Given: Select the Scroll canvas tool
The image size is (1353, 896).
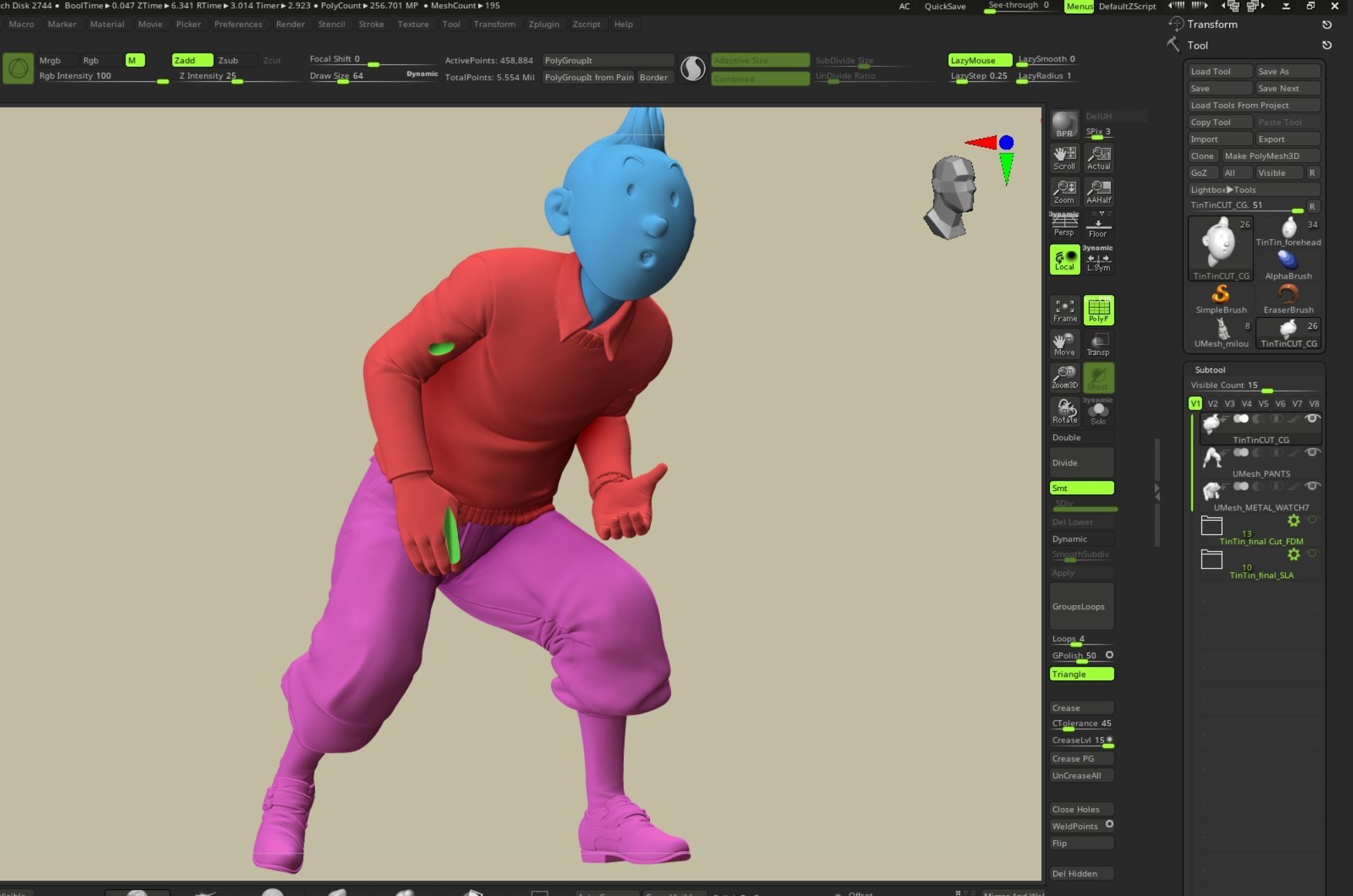Looking at the screenshot, I should pyautogui.click(x=1064, y=158).
